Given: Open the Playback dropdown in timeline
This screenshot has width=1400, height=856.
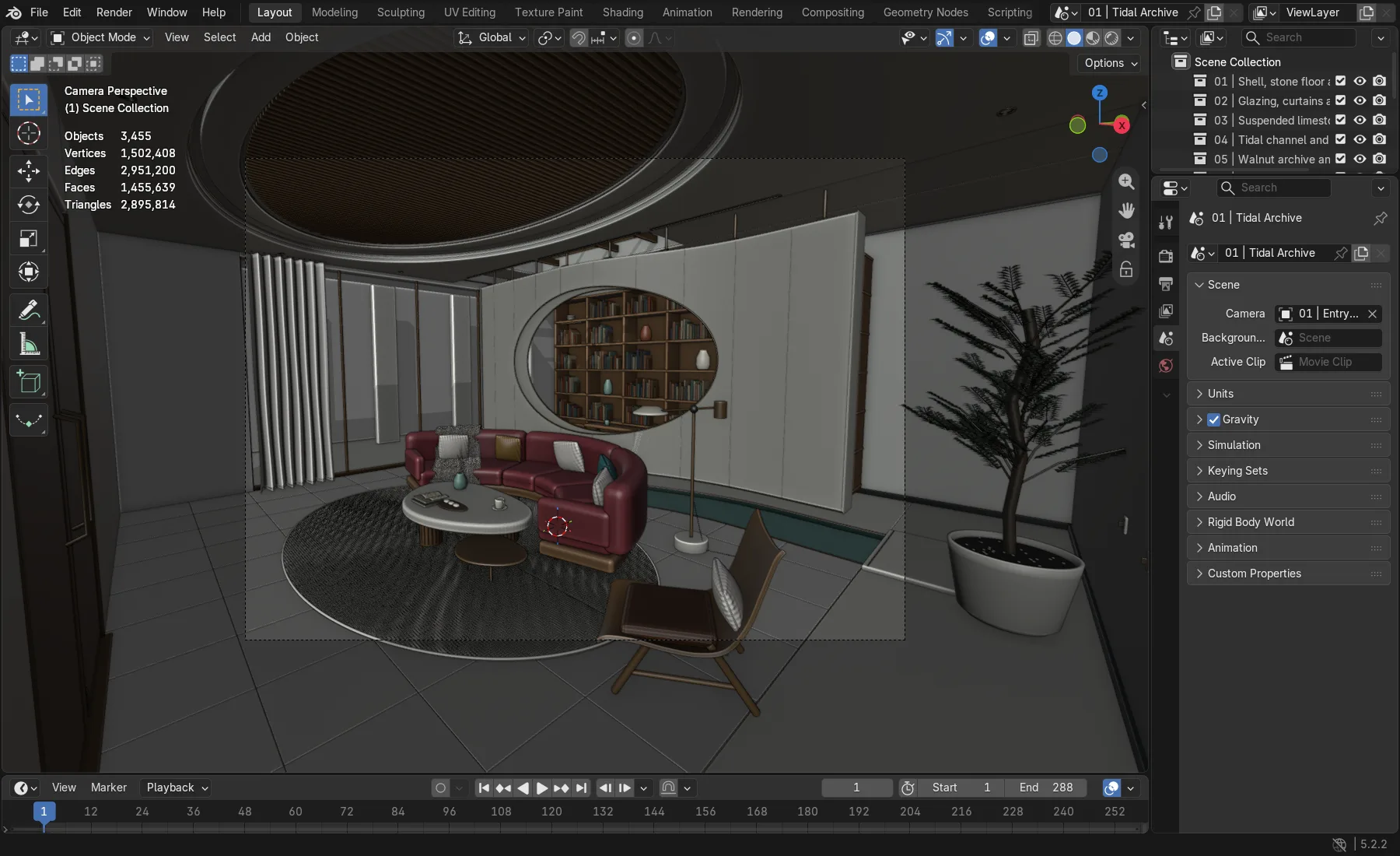Looking at the screenshot, I should (x=177, y=788).
